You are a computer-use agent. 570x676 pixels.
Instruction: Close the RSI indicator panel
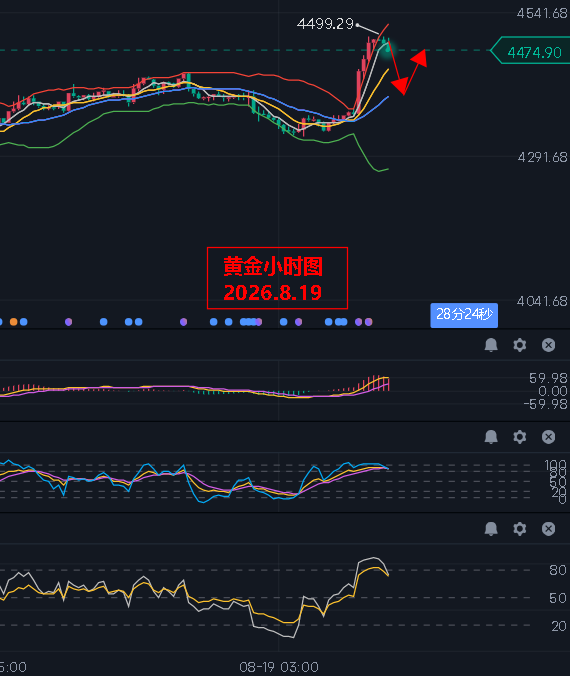(548, 529)
